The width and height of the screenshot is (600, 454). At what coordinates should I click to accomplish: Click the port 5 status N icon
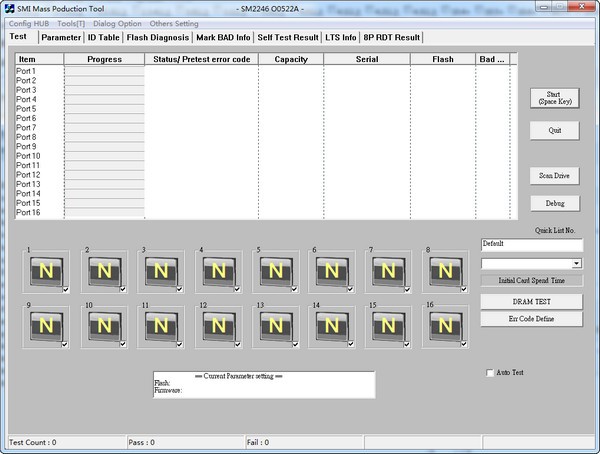tap(276, 271)
